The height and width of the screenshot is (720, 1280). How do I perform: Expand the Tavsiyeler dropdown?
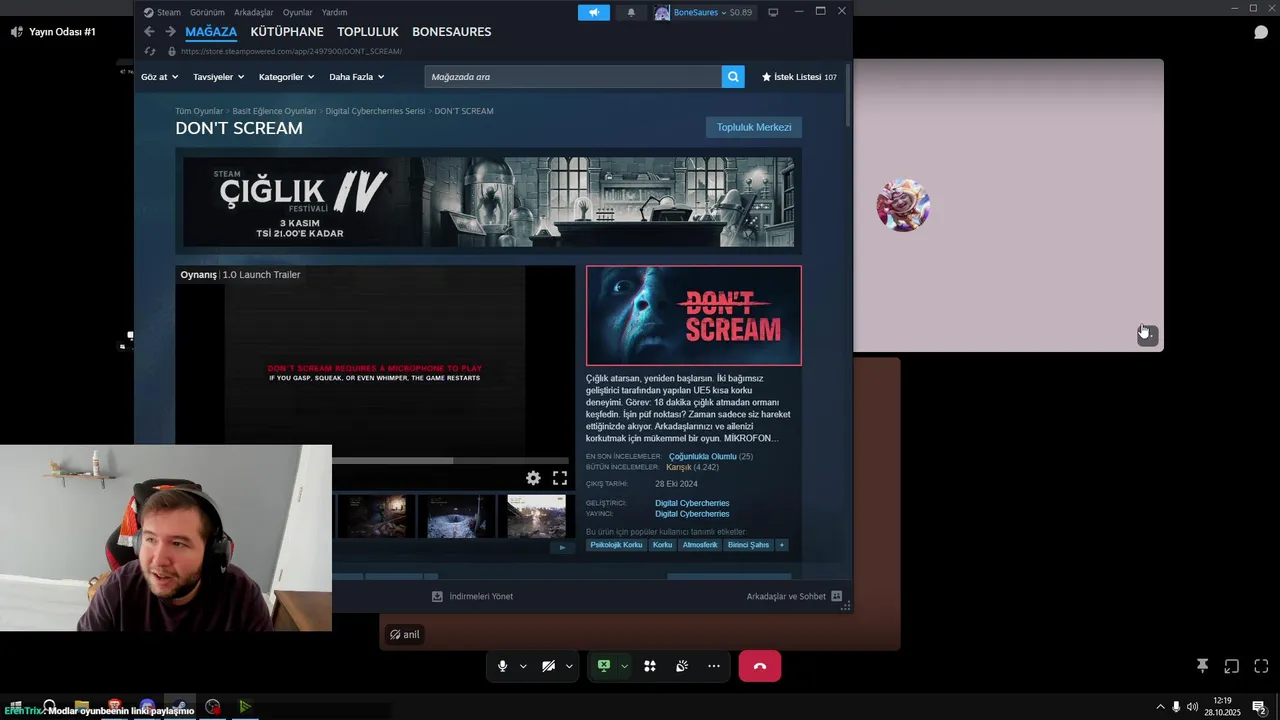click(218, 77)
